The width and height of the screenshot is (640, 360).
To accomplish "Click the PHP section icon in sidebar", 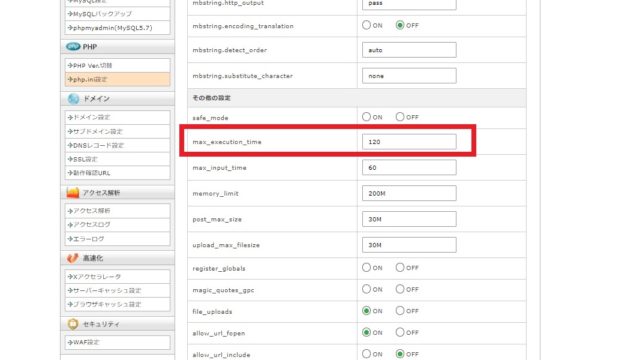I will click(x=73, y=47).
